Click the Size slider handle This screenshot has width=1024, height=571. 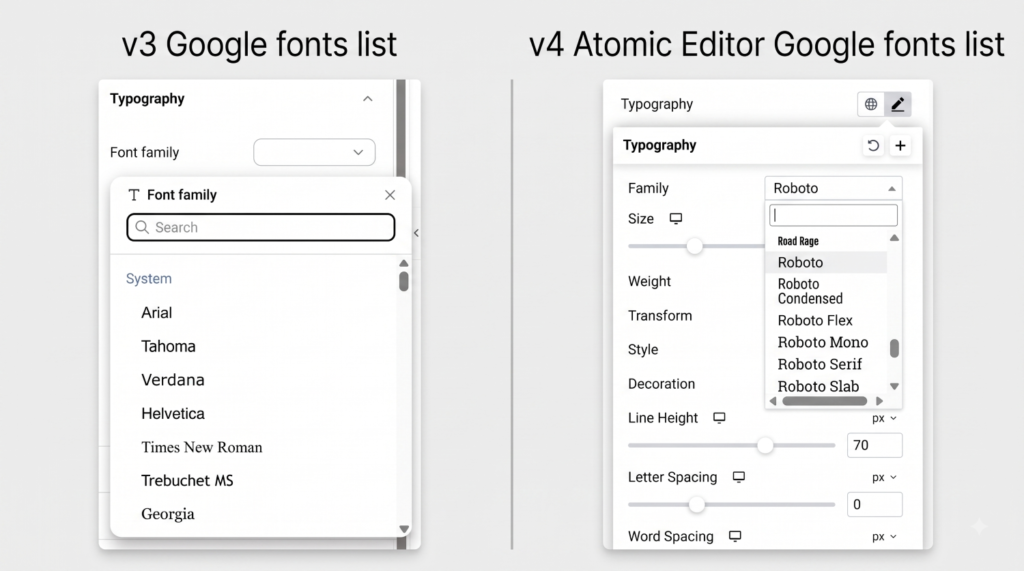[695, 246]
